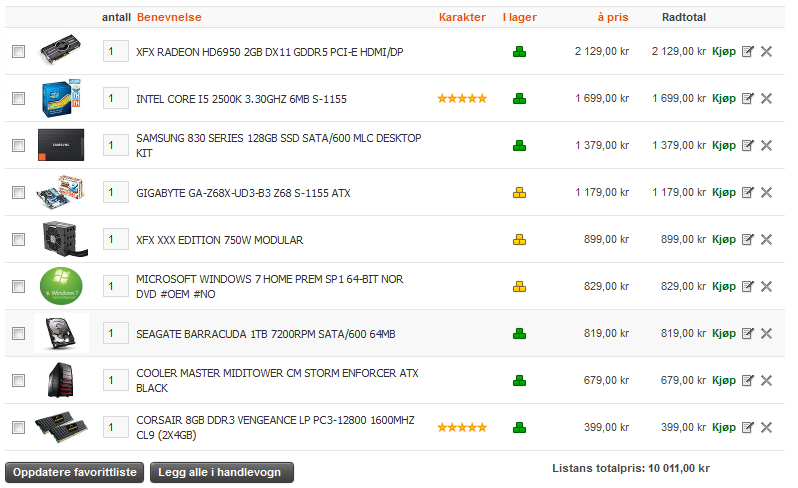Click the green stock icon for Corsair Vengeance RAM

[x=519, y=427]
